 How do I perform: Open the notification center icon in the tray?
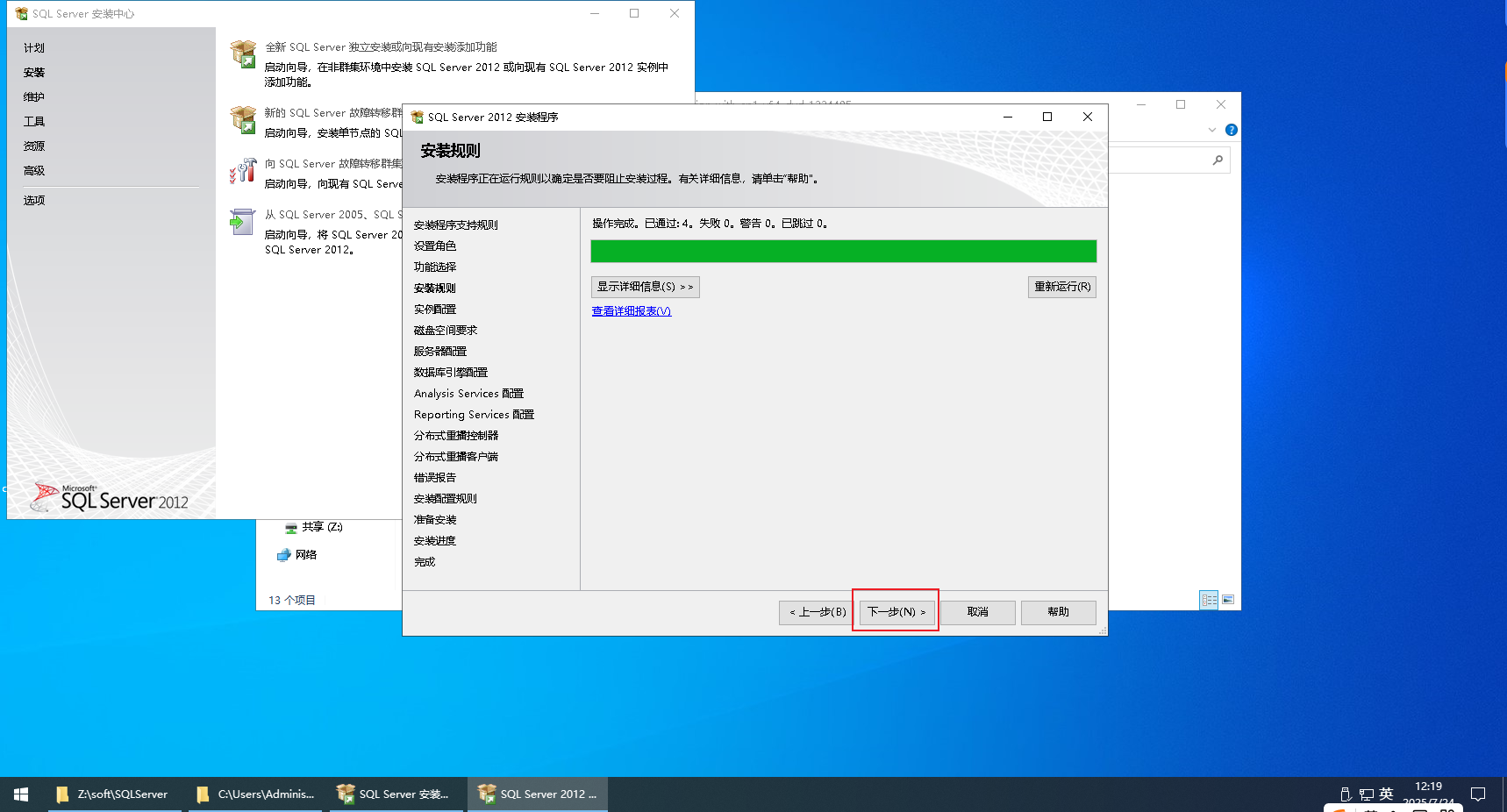click(1478, 794)
